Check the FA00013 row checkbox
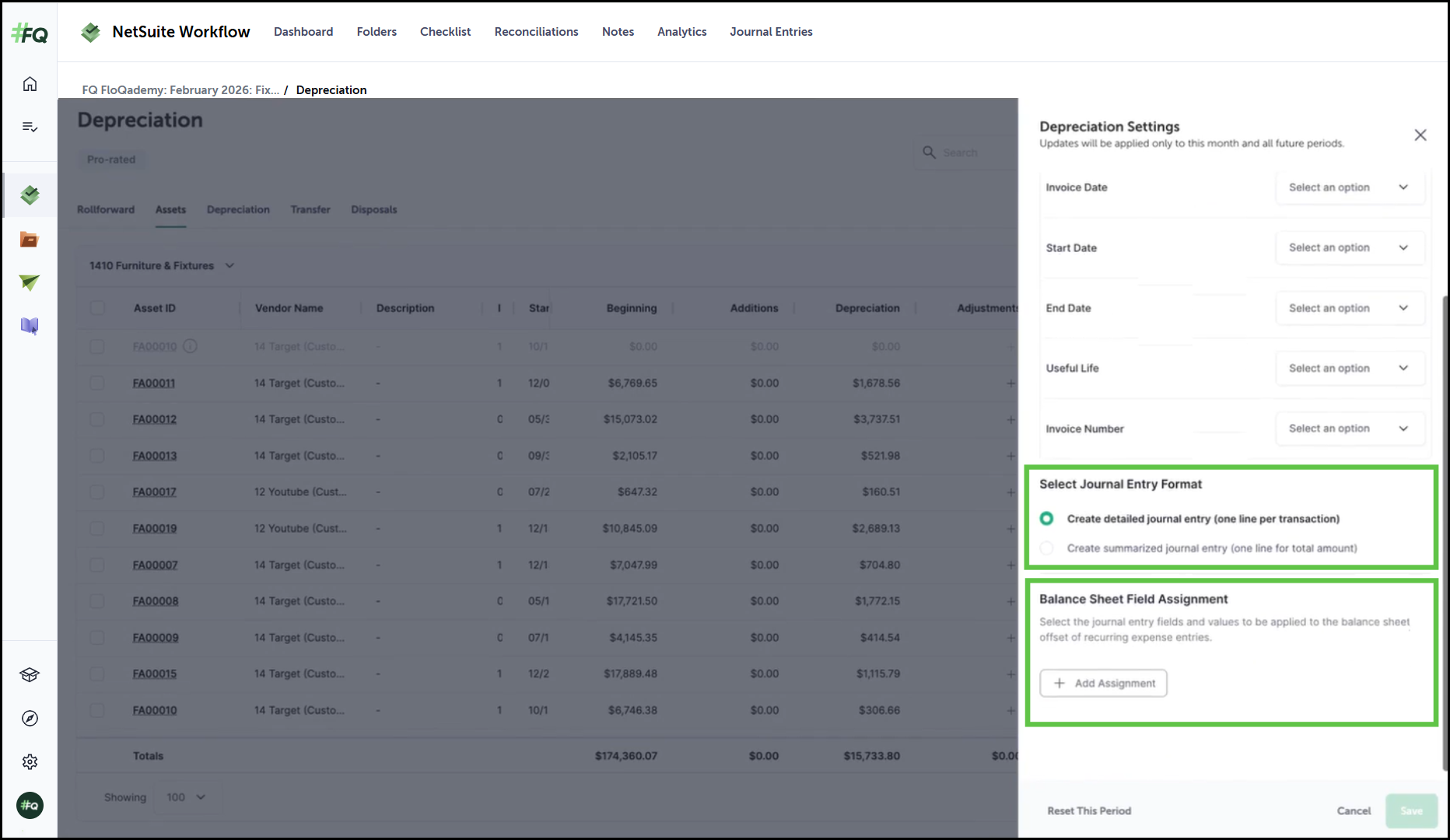1450x840 pixels. coord(97,456)
